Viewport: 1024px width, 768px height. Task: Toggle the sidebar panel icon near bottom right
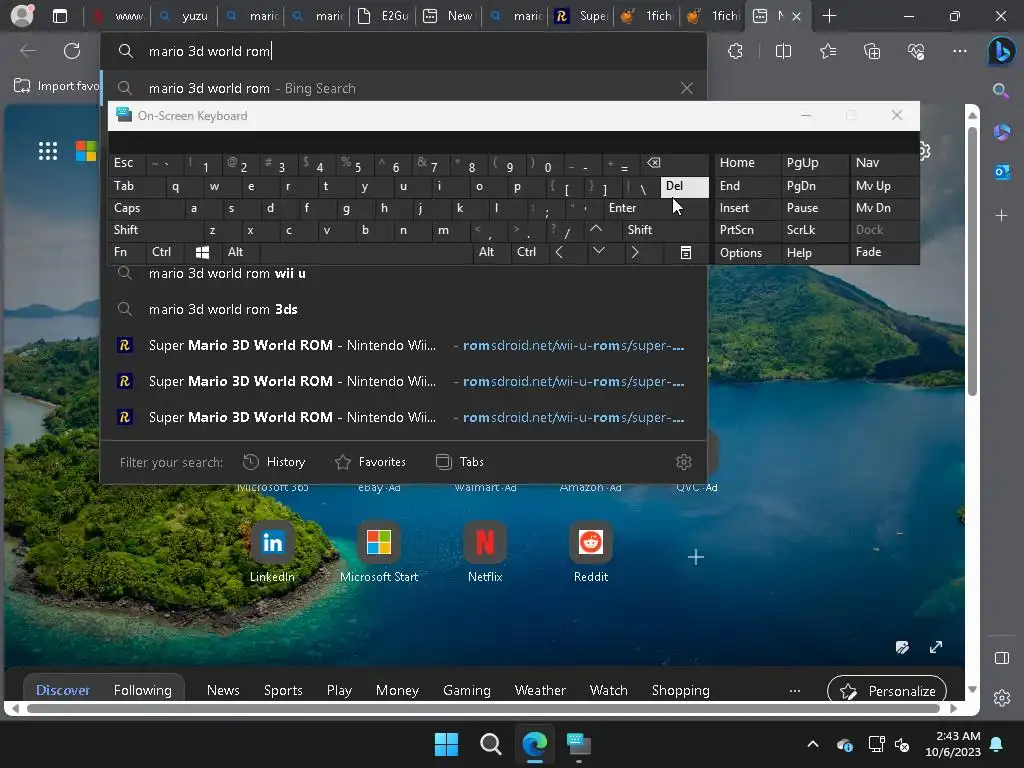tap(1002, 658)
